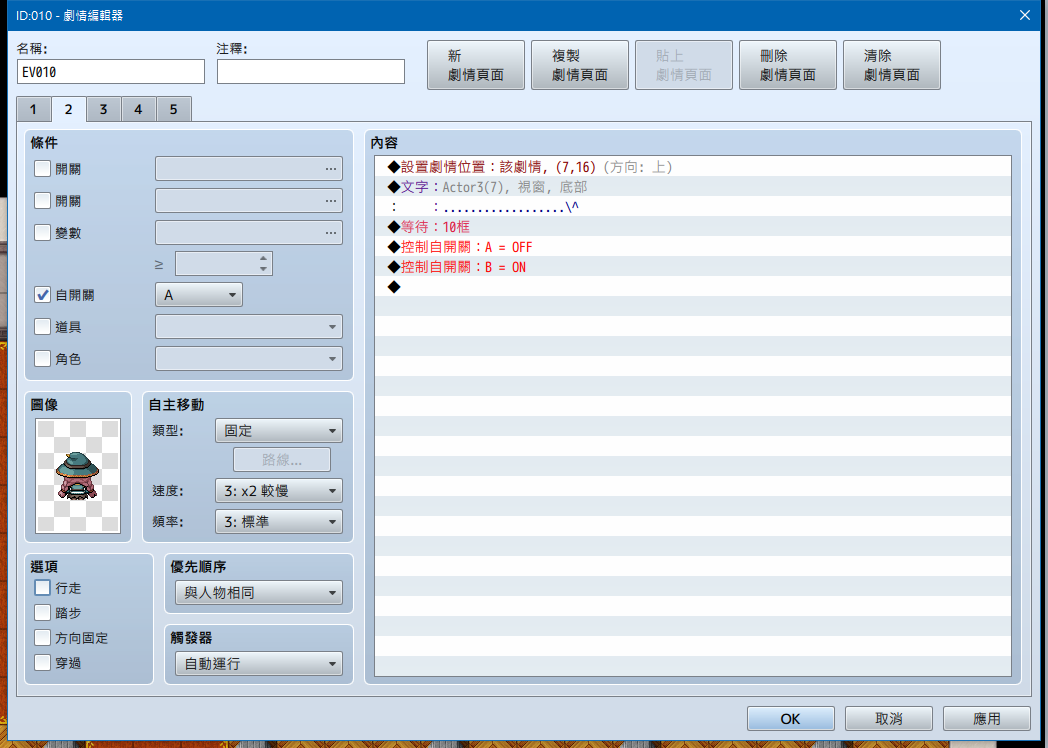The image size is (1048, 748).
Task: Enable the 穿過 option
Action: 42,663
